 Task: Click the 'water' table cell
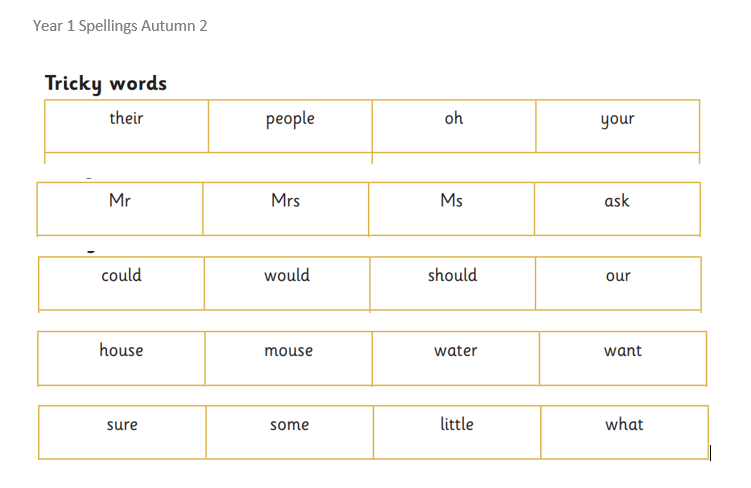(x=455, y=351)
